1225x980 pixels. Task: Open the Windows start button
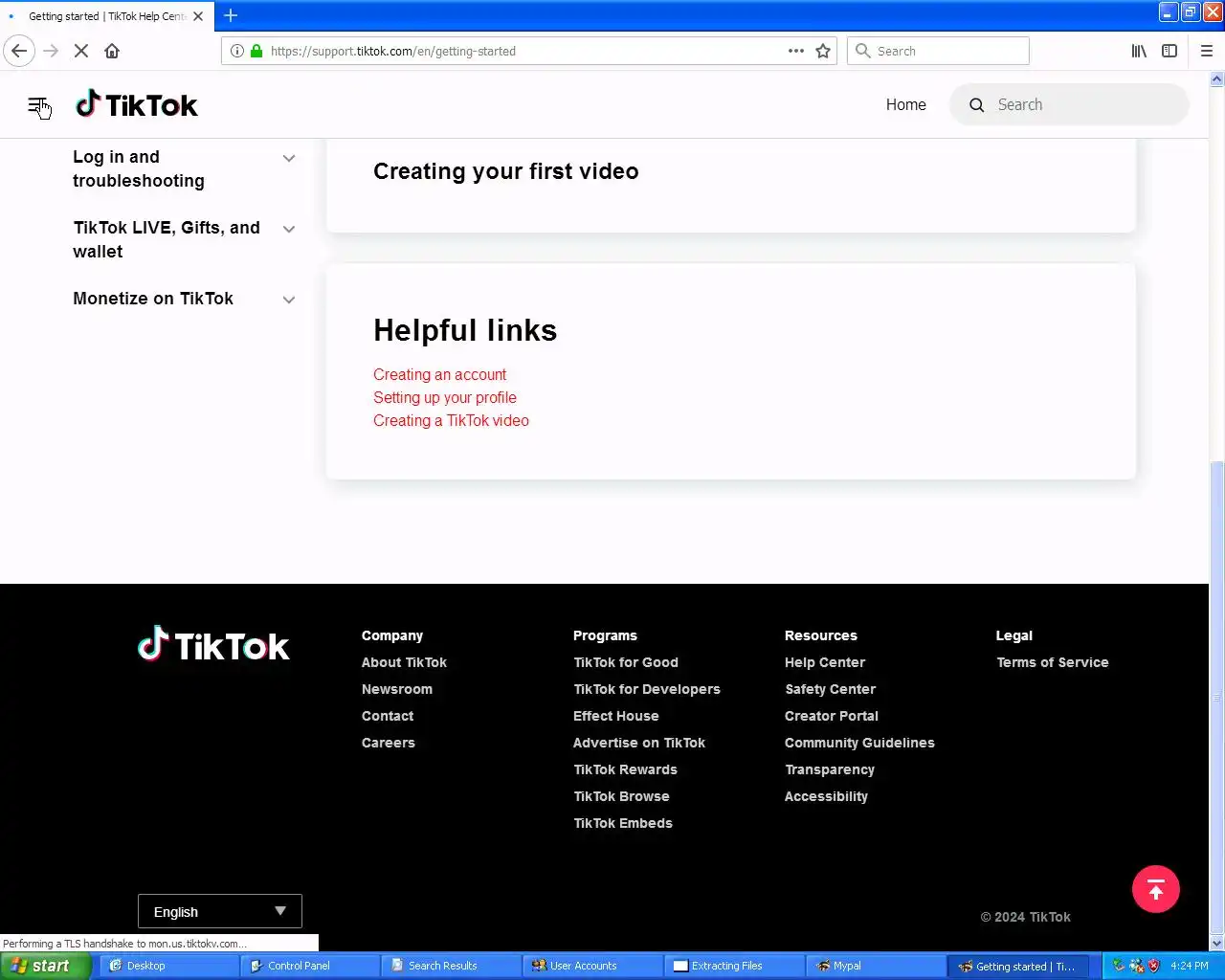point(45,966)
